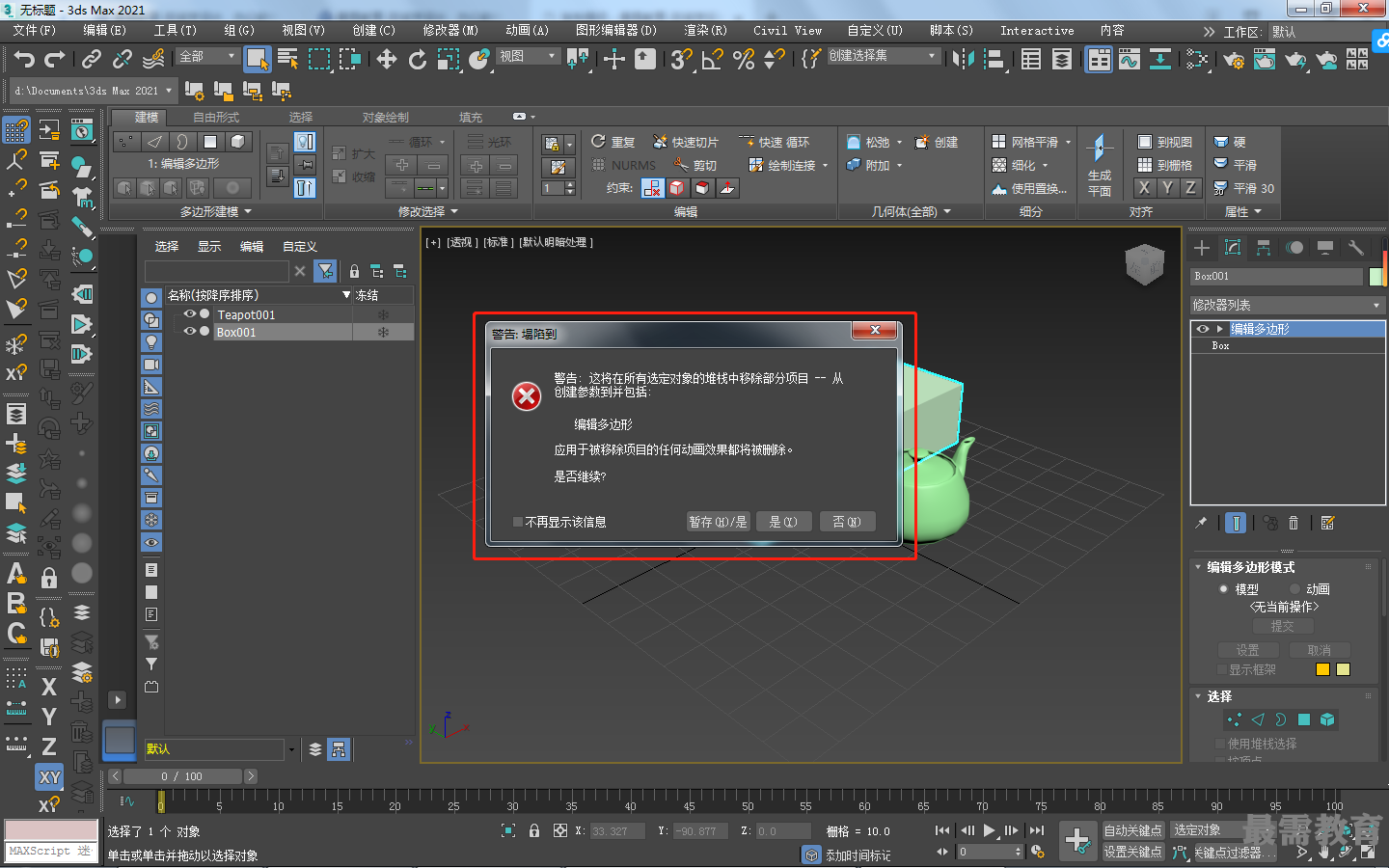Screen dimensions: 1389x868
Task: Go to the start frame
Action: pyautogui.click(x=942, y=830)
